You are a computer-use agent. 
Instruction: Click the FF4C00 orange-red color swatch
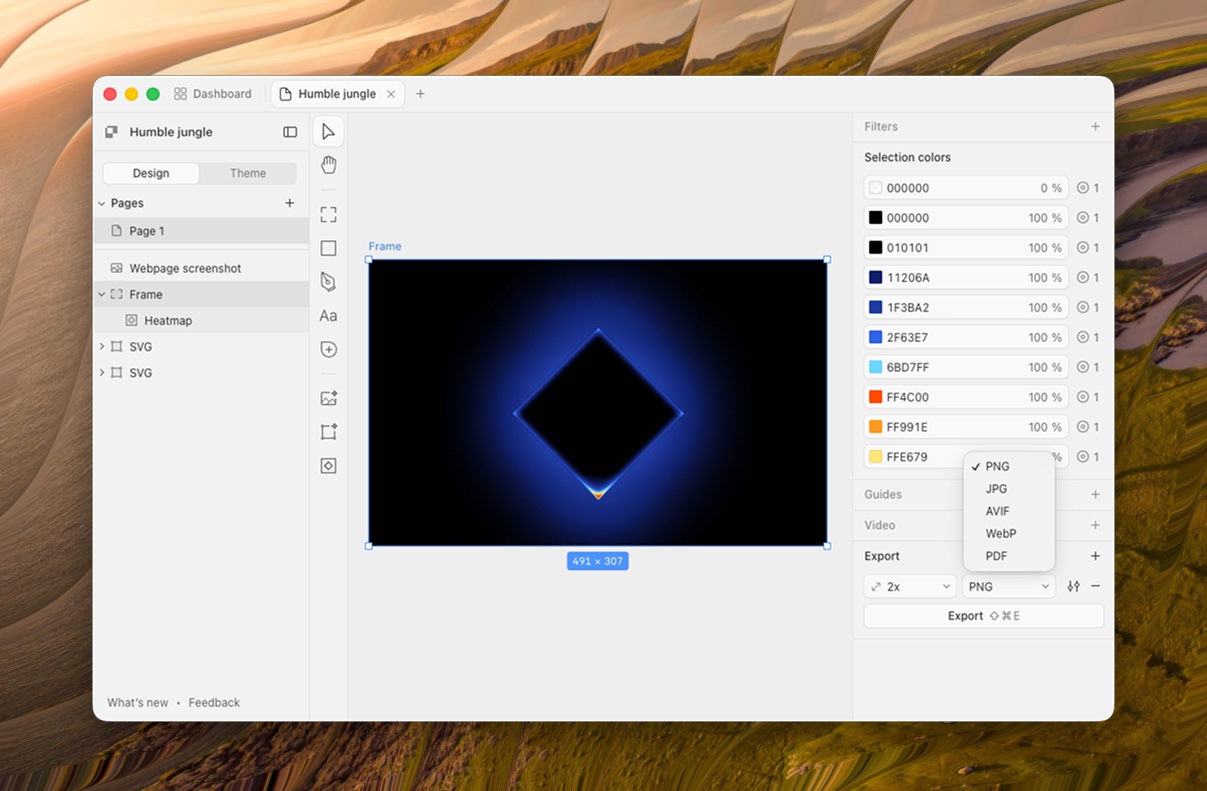875,397
